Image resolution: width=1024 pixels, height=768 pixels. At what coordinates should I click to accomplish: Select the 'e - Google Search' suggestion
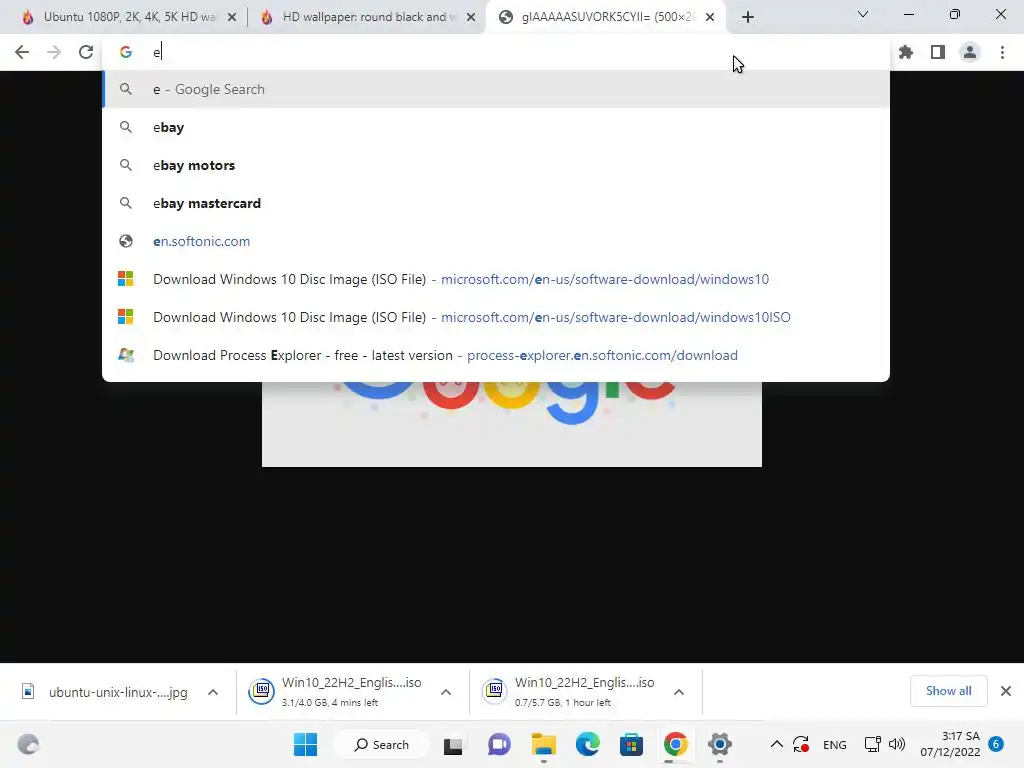pos(496,89)
